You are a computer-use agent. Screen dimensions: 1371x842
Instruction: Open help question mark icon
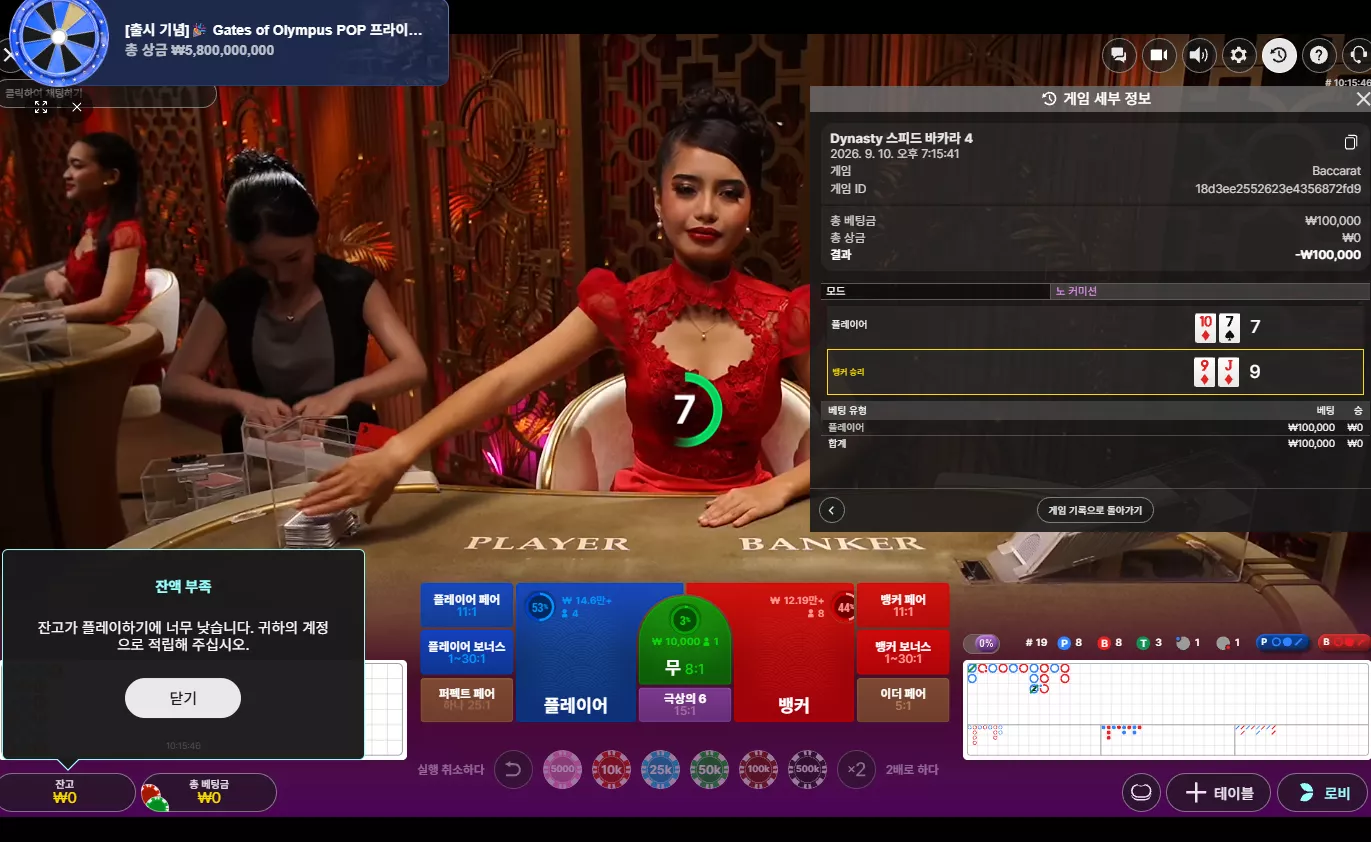coord(1319,55)
